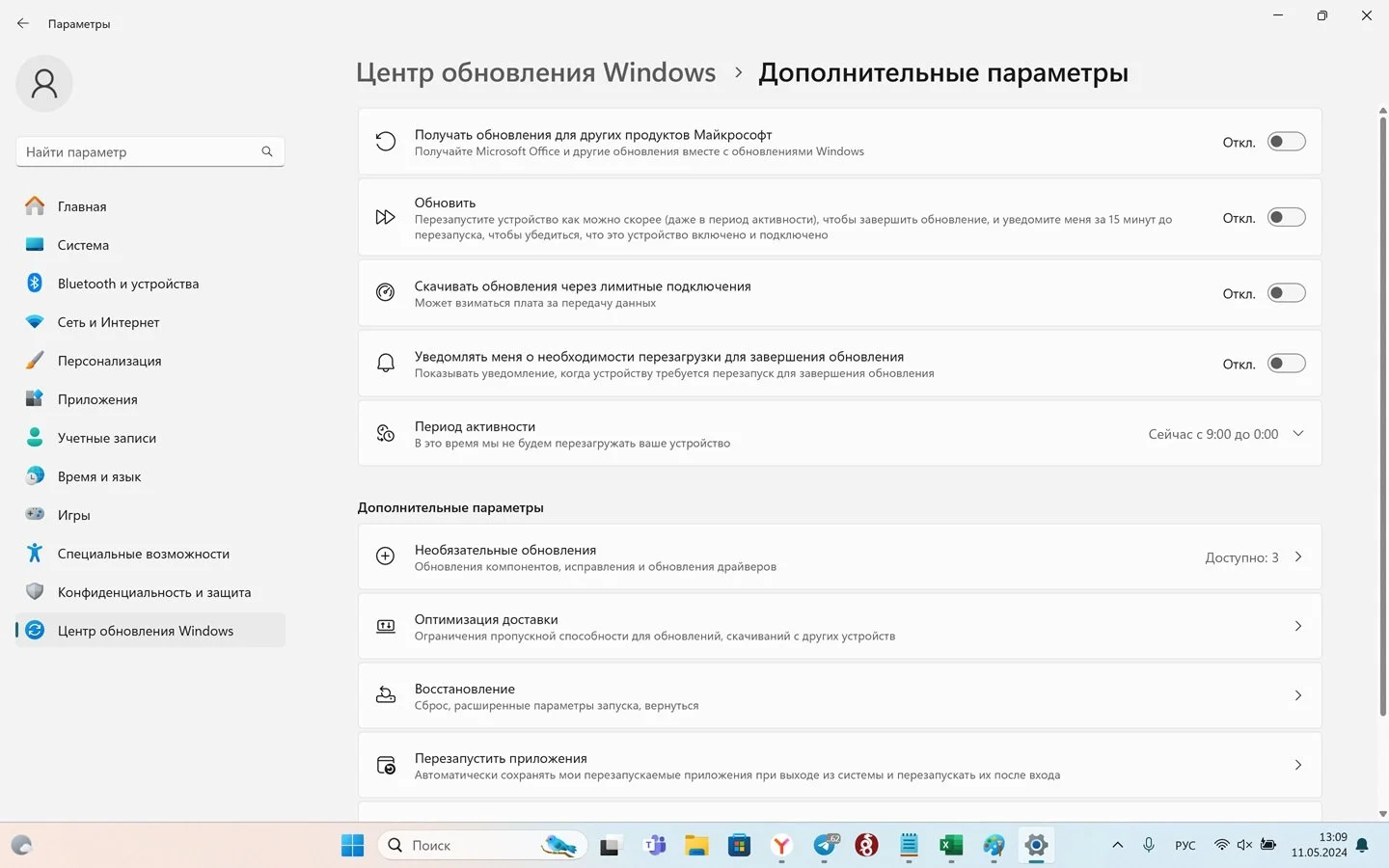Open the Приложения section
Screen dimensions: 1389x868
coord(150,399)
